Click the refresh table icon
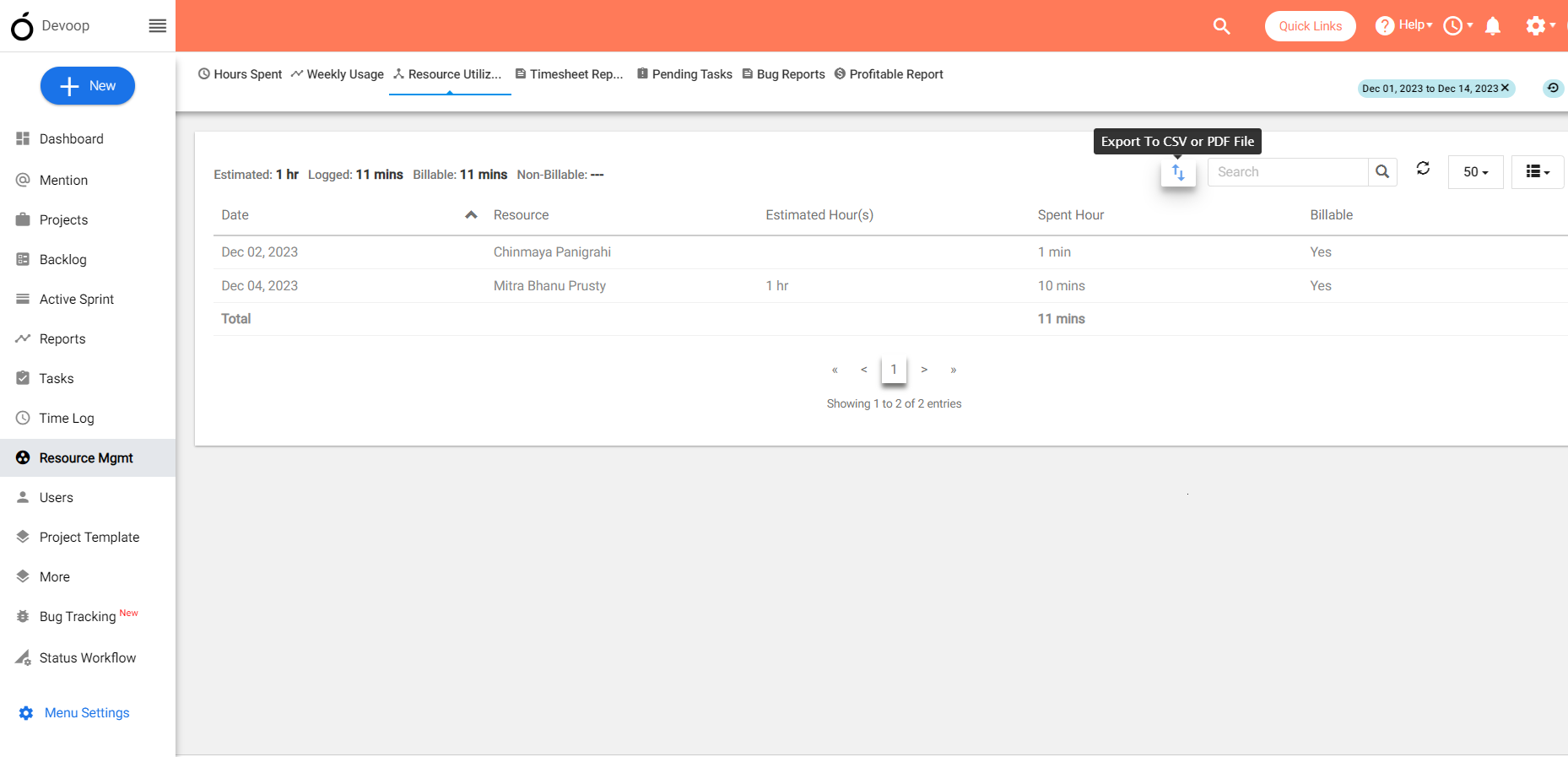The height and width of the screenshot is (757, 1568). coord(1423,169)
